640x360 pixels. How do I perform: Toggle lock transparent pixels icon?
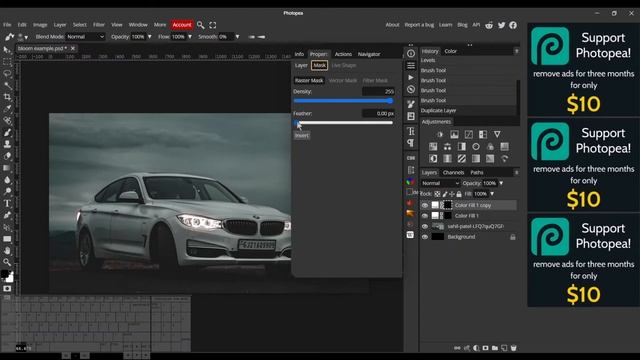[x=437, y=194]
